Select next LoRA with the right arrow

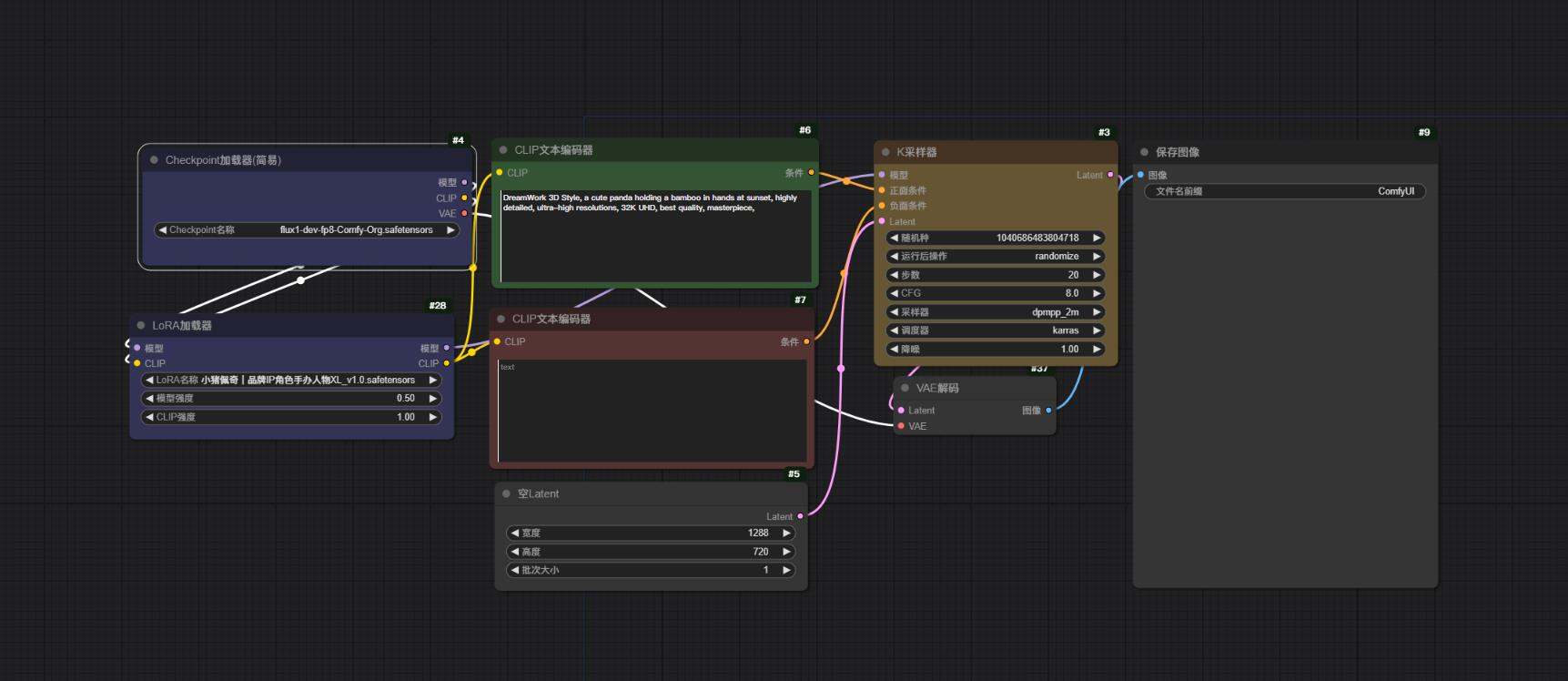coord(432,380)
